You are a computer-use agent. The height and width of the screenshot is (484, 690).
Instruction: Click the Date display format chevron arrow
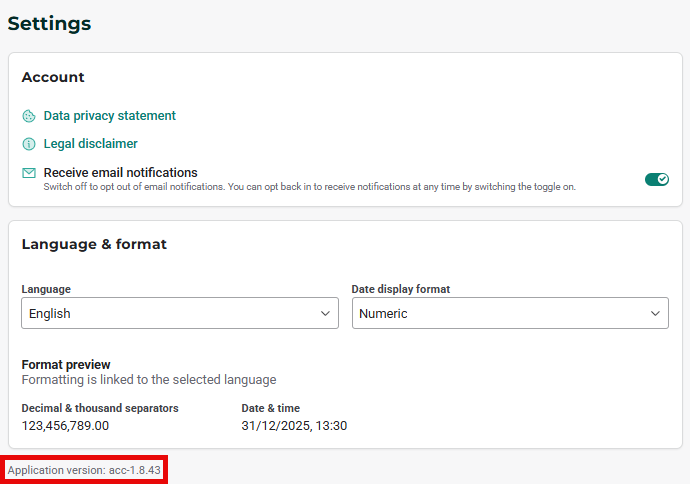pyautogui.click(x=655, y=313)
